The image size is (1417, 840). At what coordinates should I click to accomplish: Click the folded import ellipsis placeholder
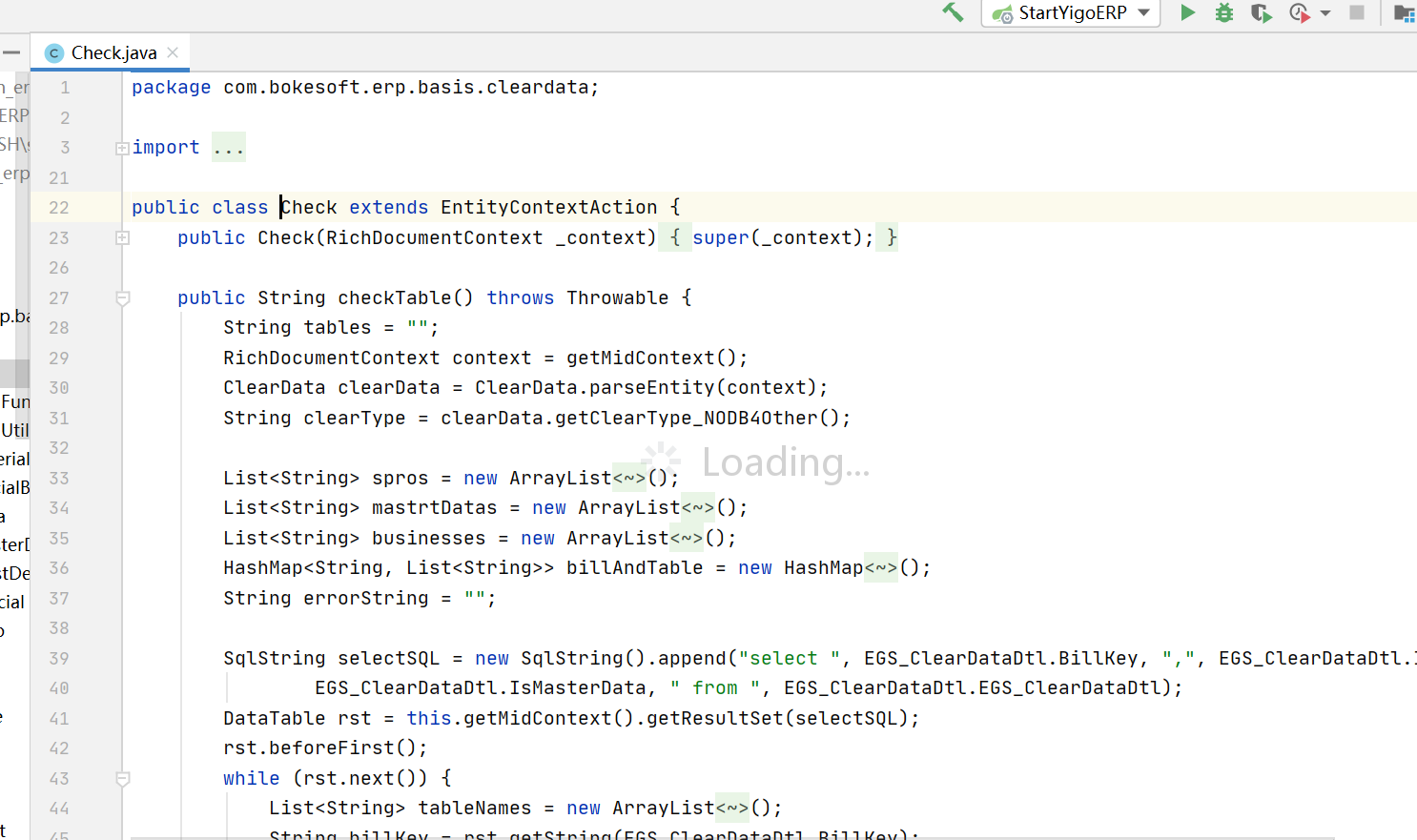click(x=229, y=147)
